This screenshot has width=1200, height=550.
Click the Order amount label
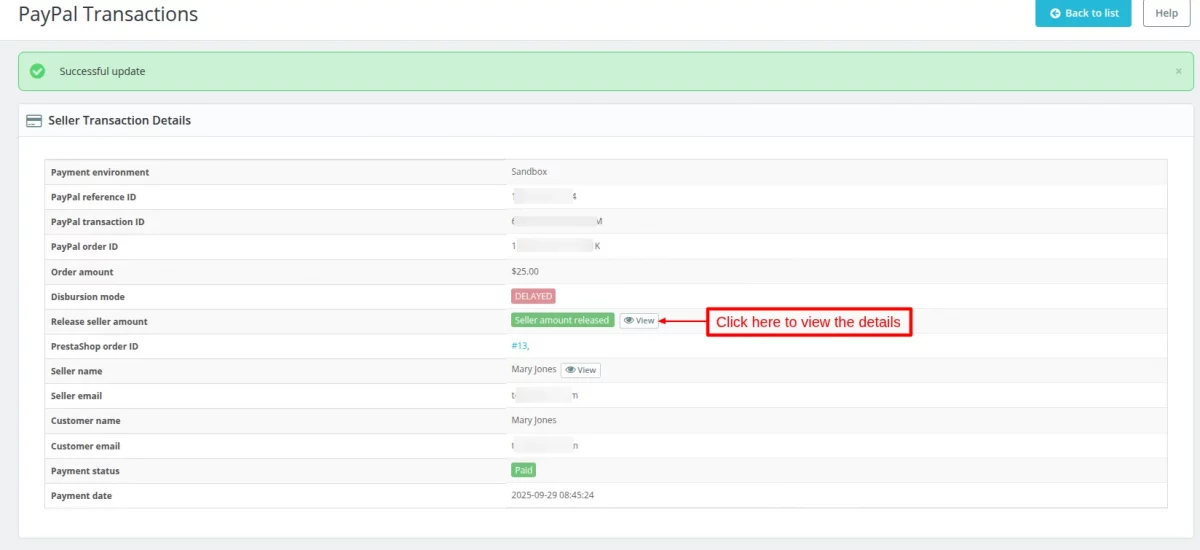[x=82, y=271]
